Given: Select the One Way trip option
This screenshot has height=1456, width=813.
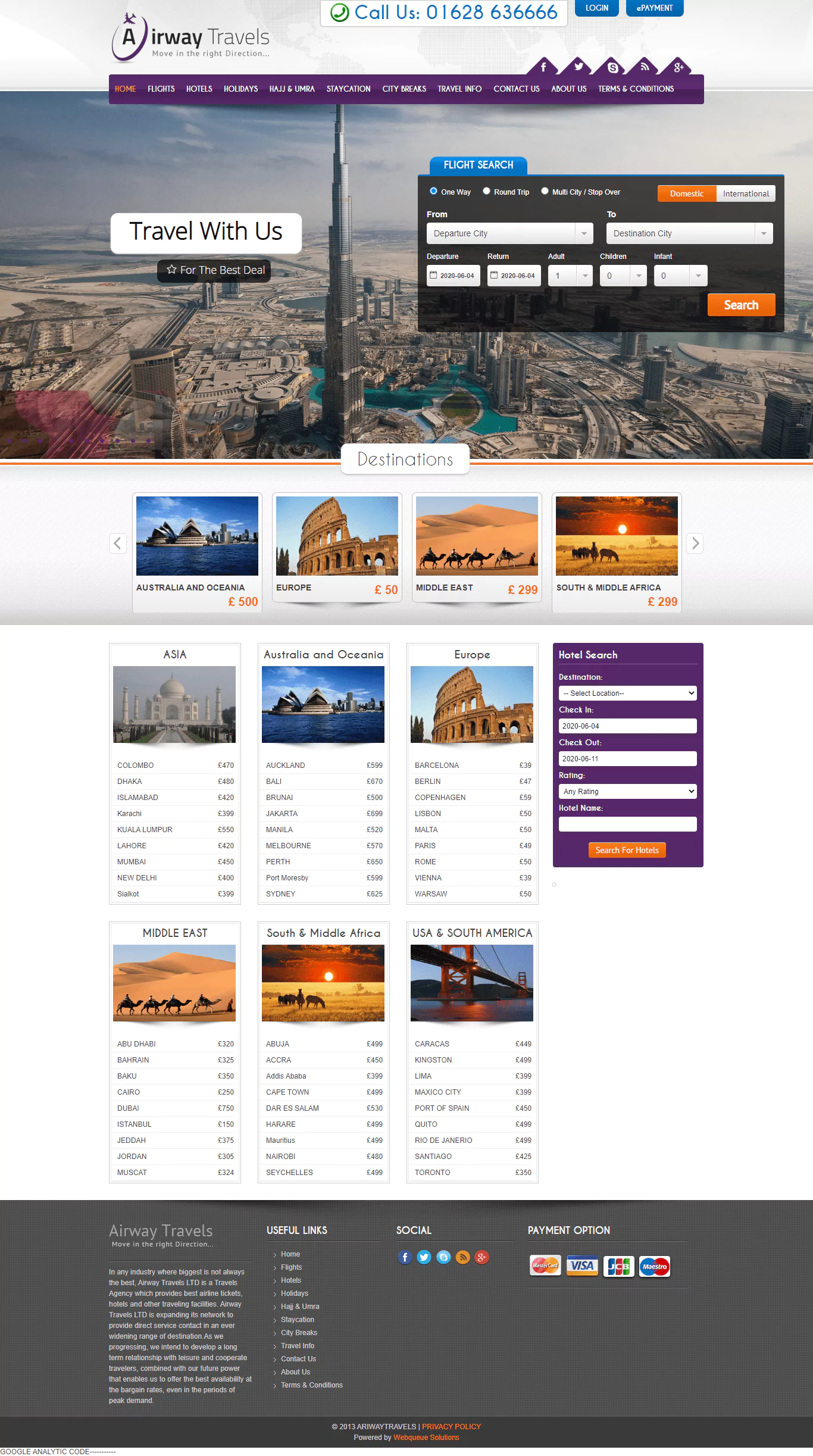Looking at the screenshot, I should click(434, 191).
